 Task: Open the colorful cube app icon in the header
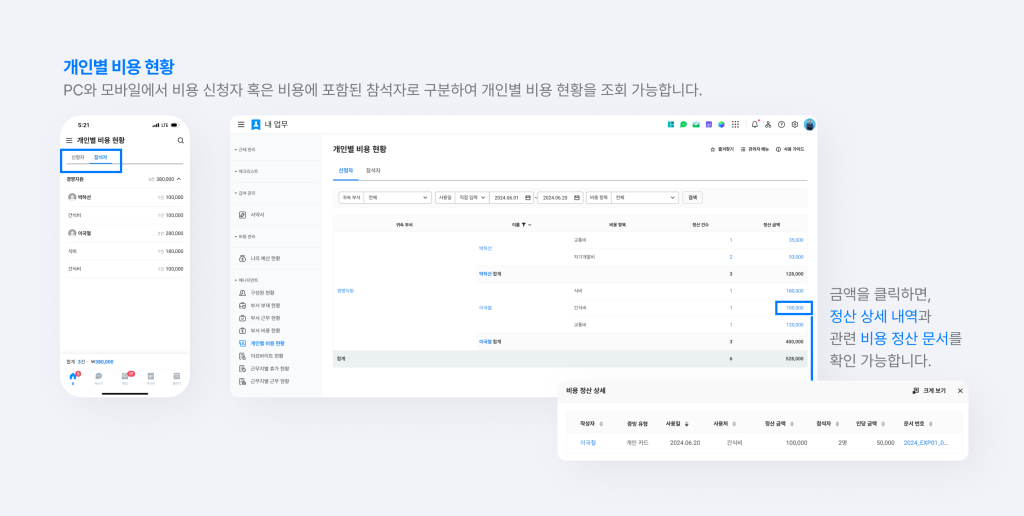[x=722, y=124]
